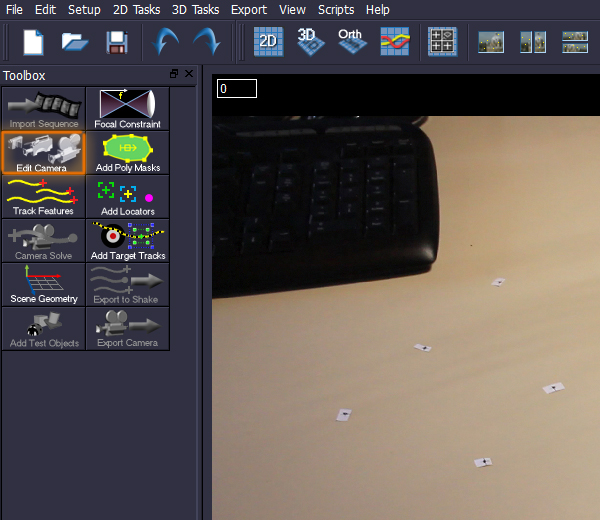Select the Edit Camera tool
The image size is (600, 520).
44,153
